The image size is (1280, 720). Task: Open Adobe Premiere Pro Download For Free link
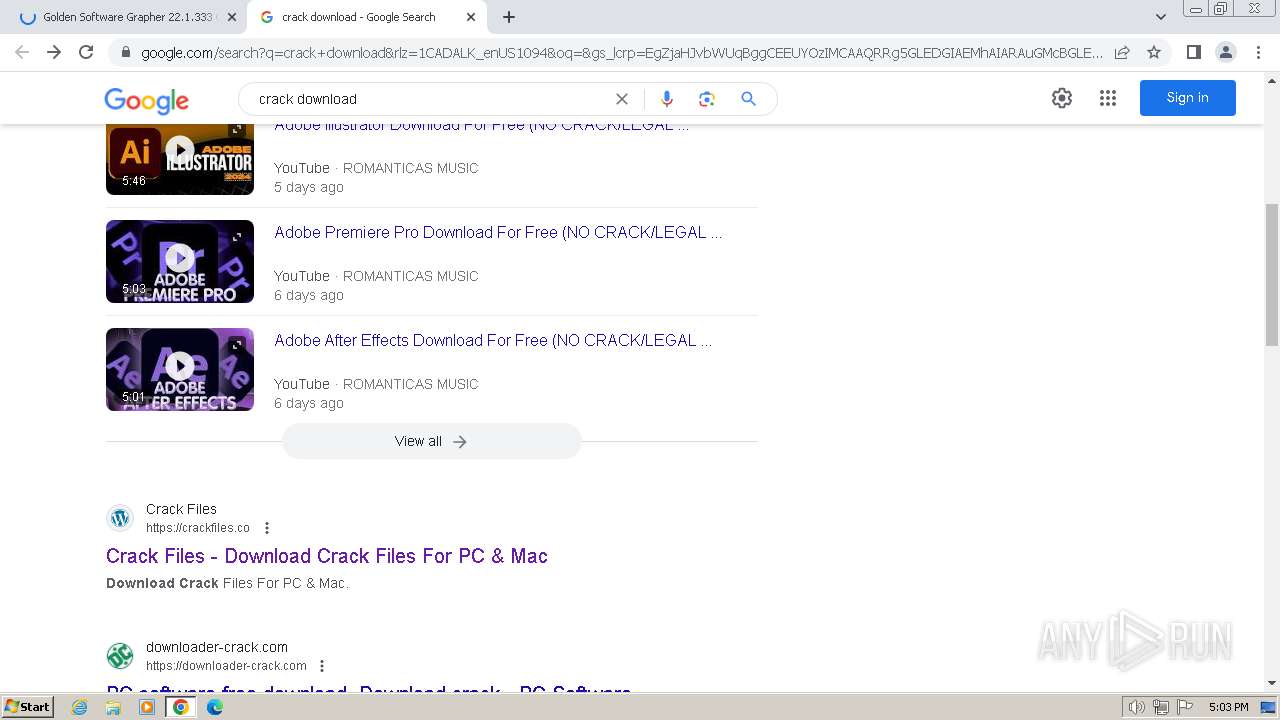(x=498, y=232)
